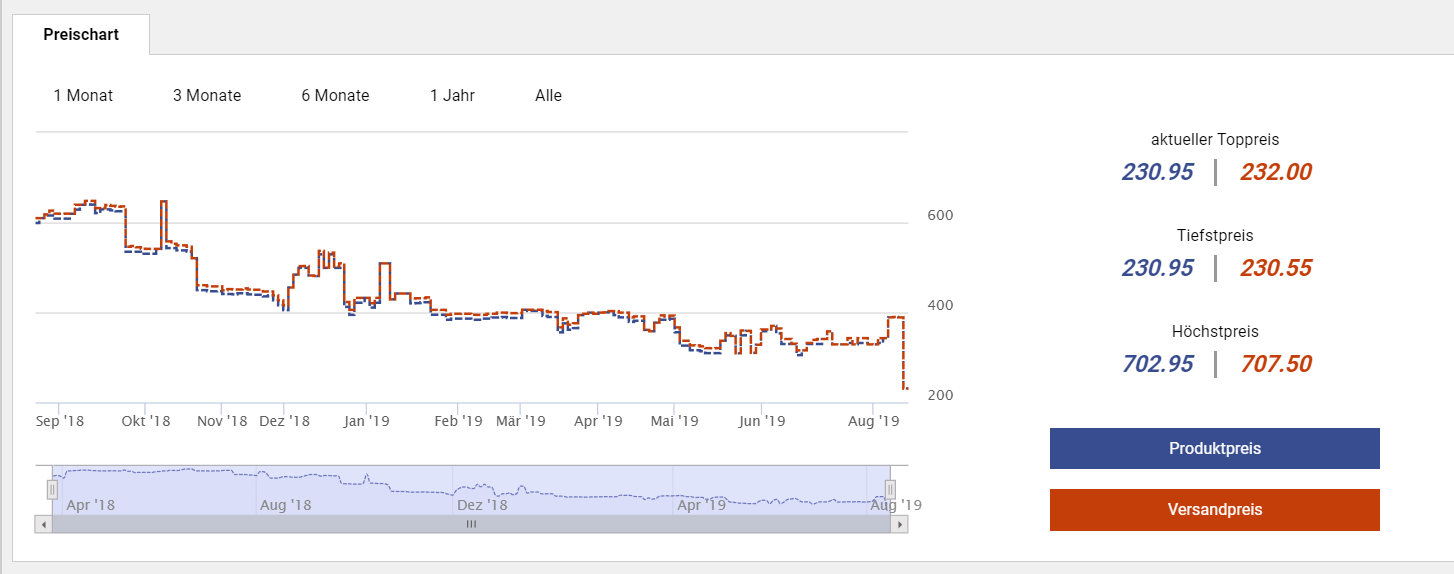The height and width of the screenshot is (574, 1454).
Task: Open the Preischart tab
Action: [x=81, y=35]
